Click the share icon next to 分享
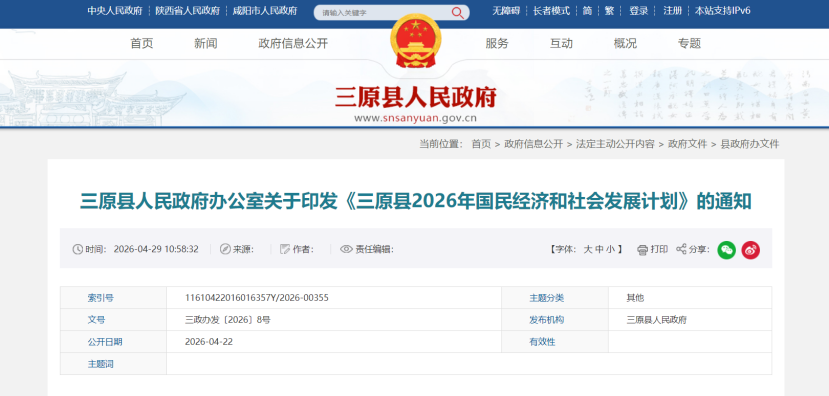This screenshot has width=829, height=396. tap(681, 249)
